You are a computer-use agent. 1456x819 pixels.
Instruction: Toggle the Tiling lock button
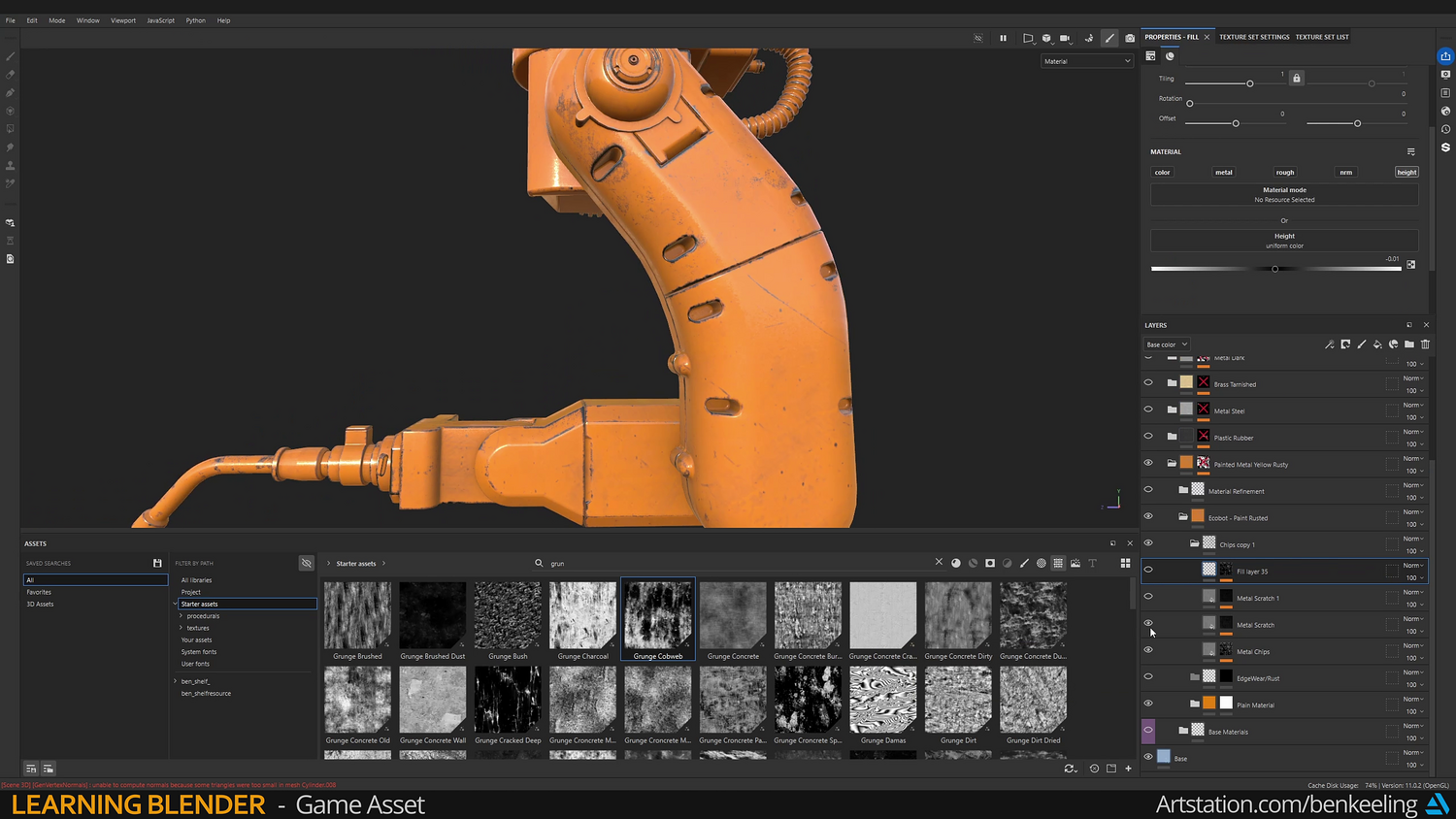click(x=1296, y=78)
